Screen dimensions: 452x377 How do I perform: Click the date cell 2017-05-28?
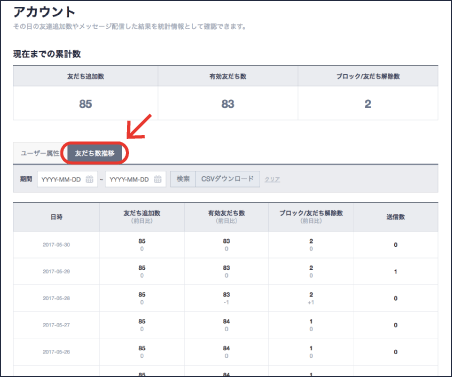point(56,298)
